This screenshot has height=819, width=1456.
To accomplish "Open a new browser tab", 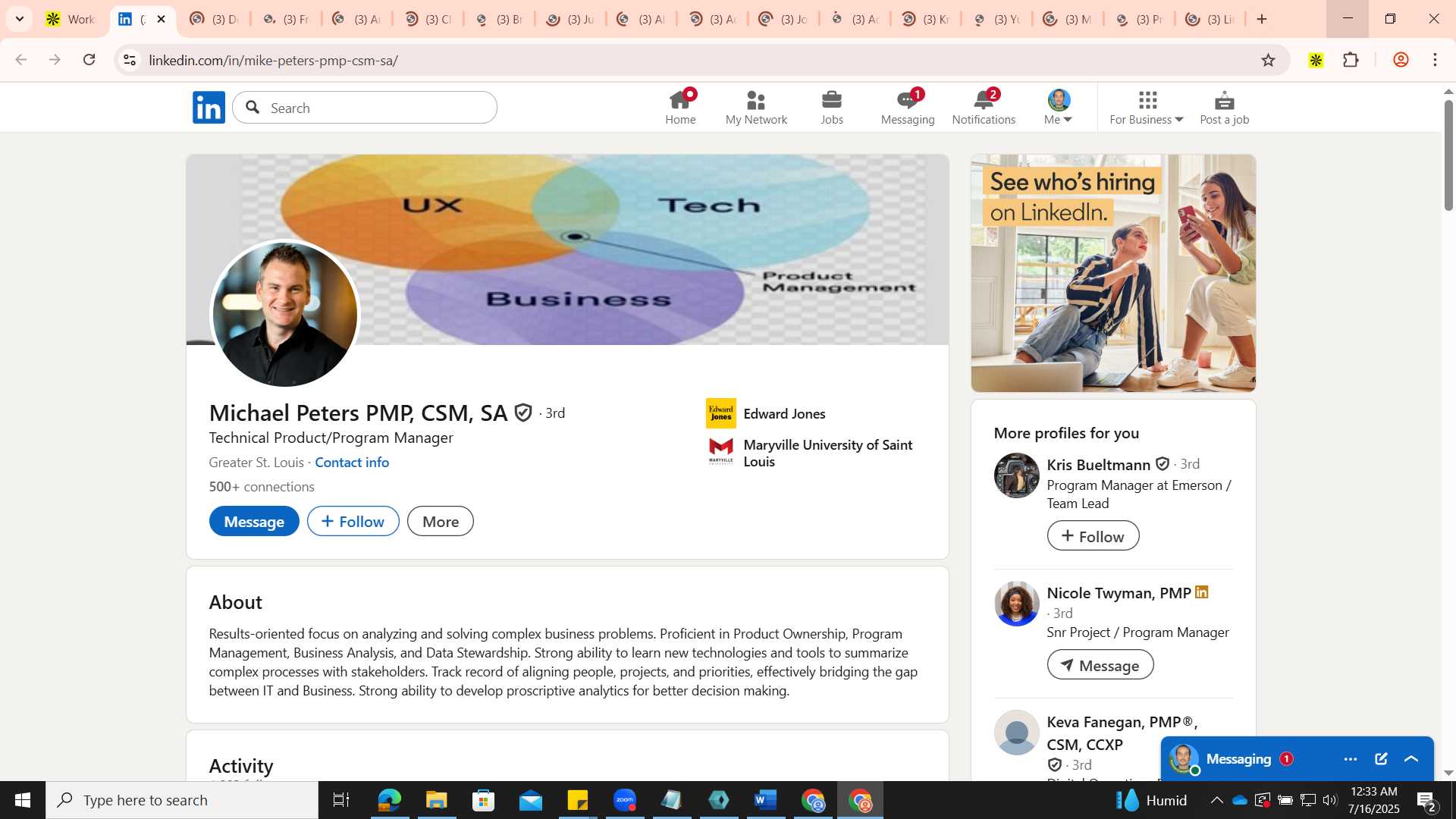I will (x=1262, y=19).
